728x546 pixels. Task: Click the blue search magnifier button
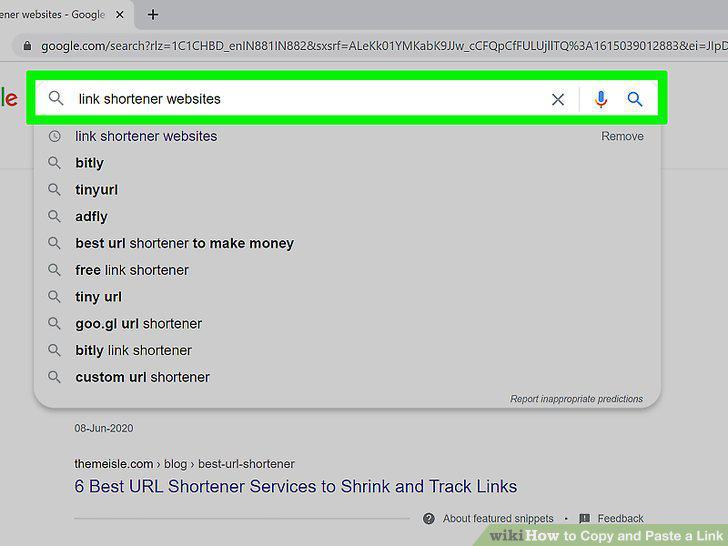[635, 99]
